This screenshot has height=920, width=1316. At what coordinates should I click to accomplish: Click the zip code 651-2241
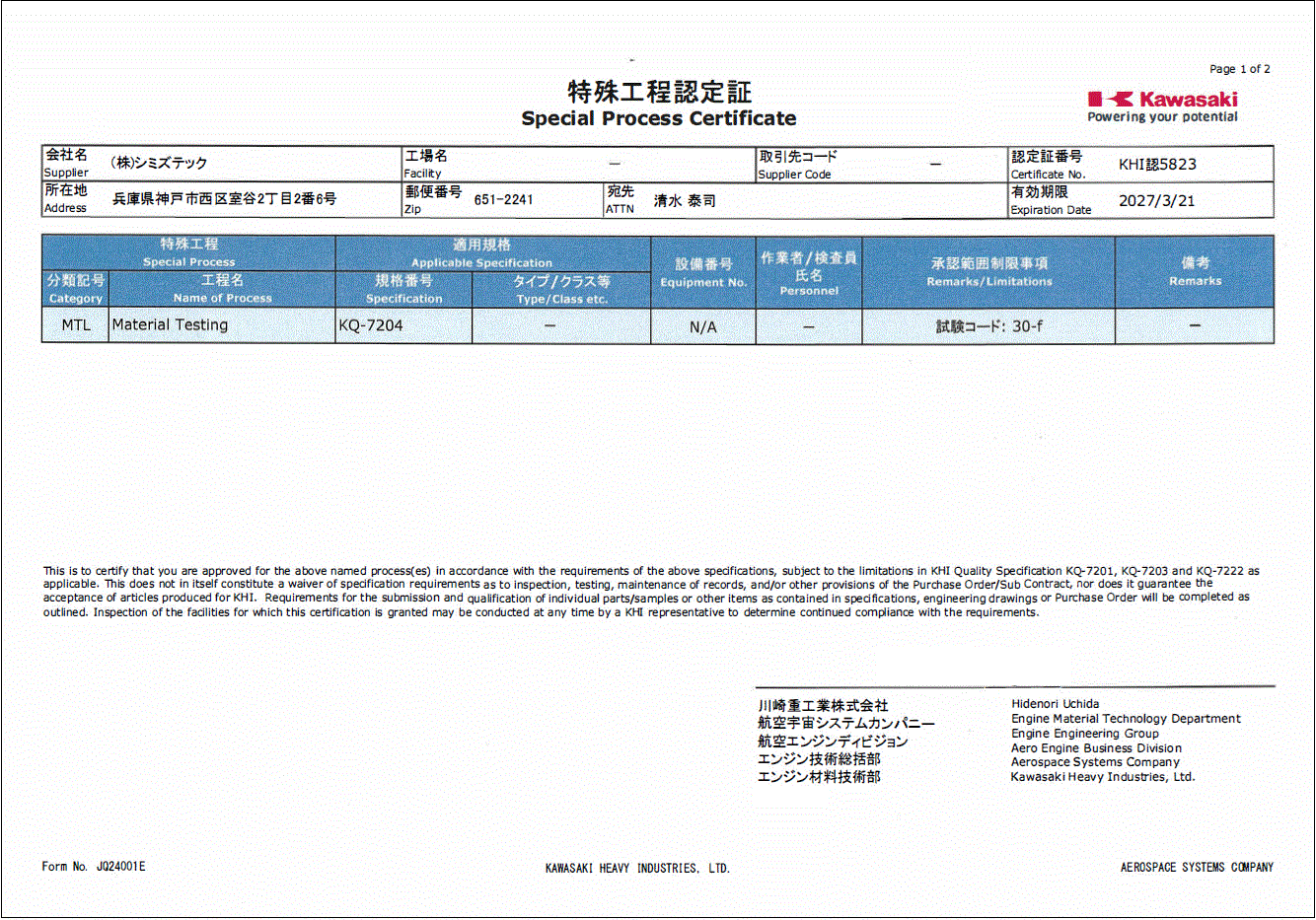tap(503, 199)
